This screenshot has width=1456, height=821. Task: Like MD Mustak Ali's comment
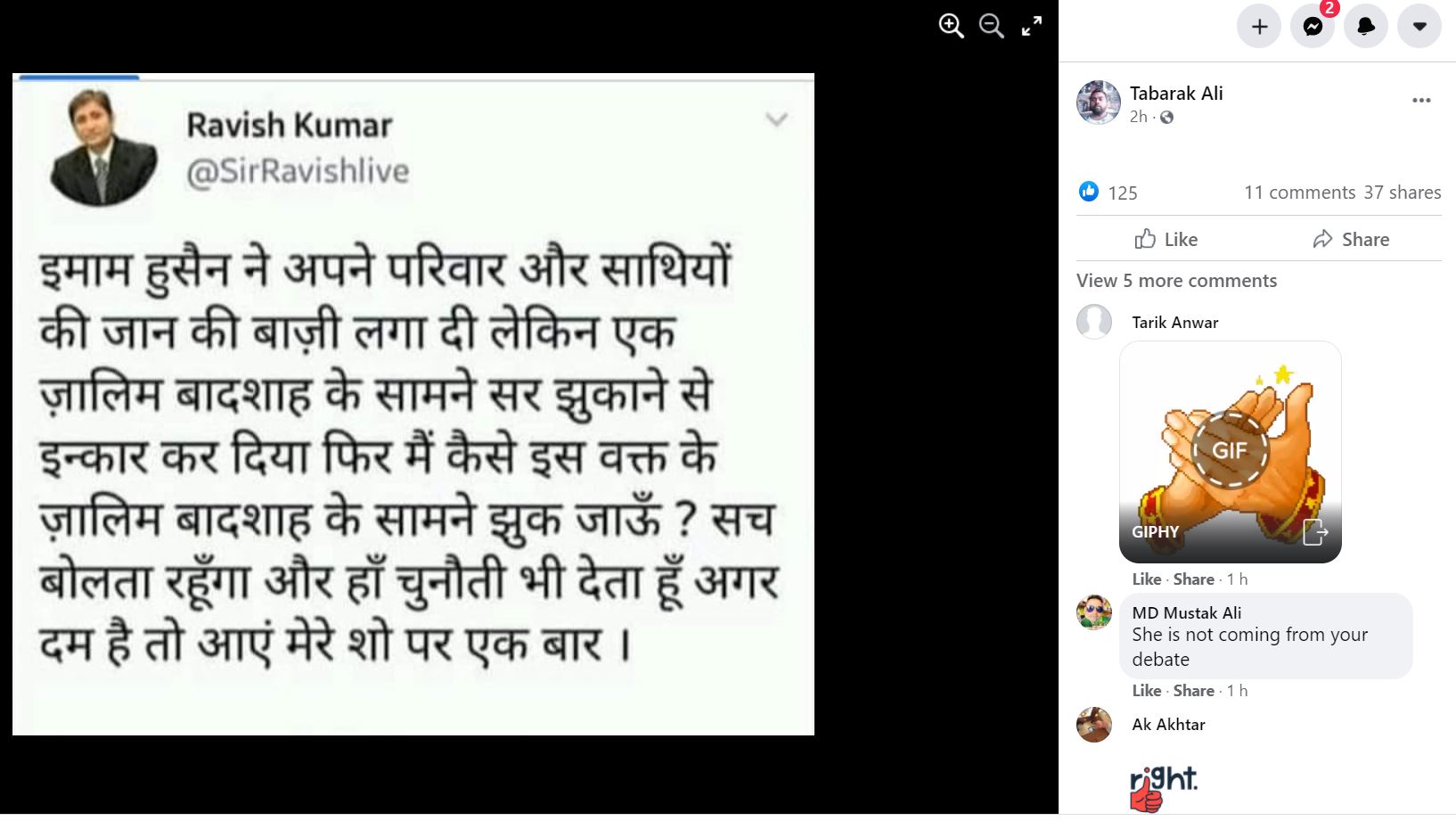tap(1146, 691)
